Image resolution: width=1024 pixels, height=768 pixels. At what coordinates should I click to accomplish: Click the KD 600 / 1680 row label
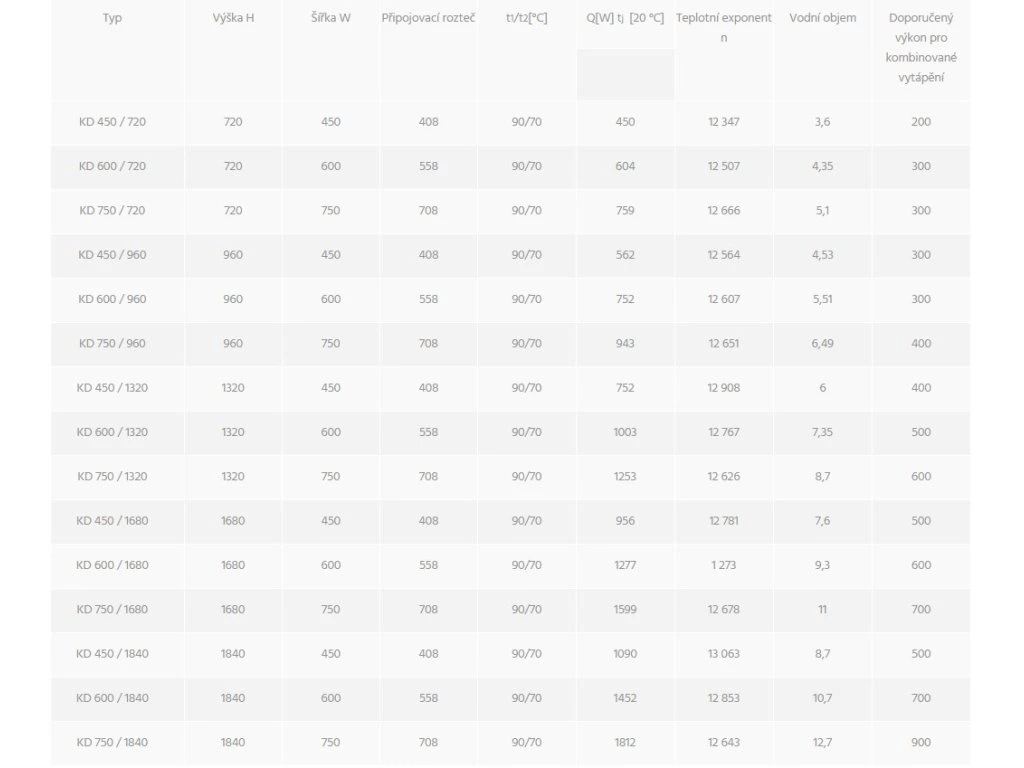[x=112, y=565]
